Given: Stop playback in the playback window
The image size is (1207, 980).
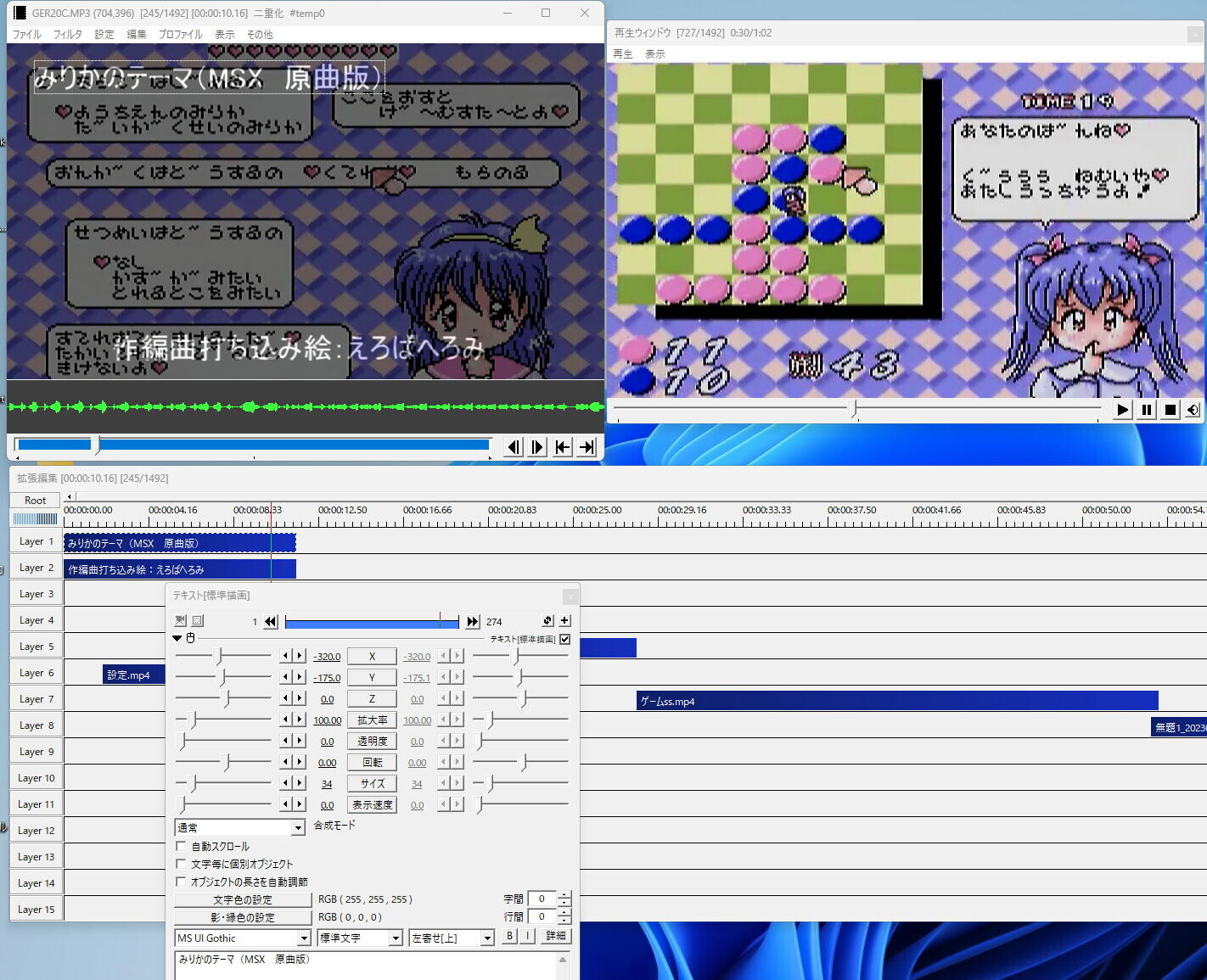Looking at the screenshot, I should pos(1170,410).
